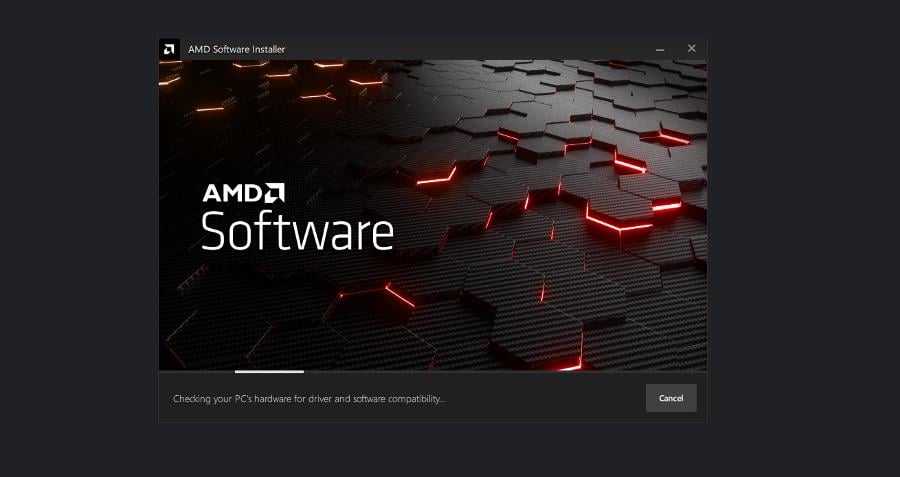The image size is (900, 477).
Task: Click the 'Checking your PC's hardware' status message
Action: click(x=309, y=398)
